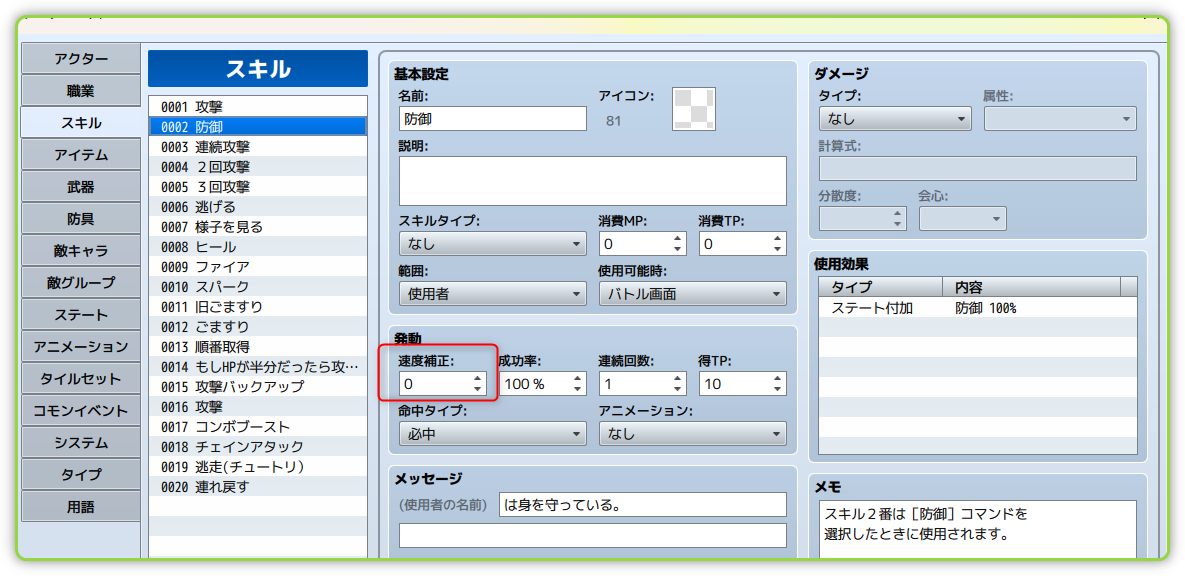Open the 武器 database tab
Viewport: 1185px width, 576px height.
point(81,187)
